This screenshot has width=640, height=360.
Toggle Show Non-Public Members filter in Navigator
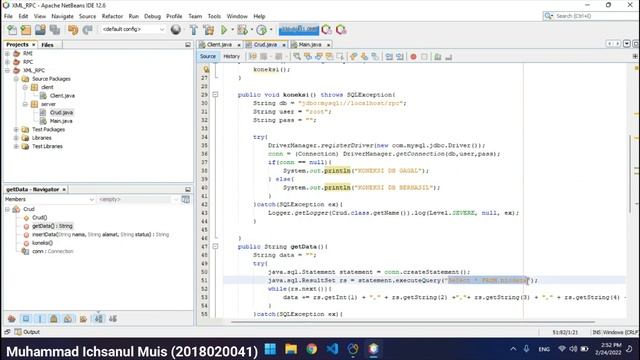point(53,319)
